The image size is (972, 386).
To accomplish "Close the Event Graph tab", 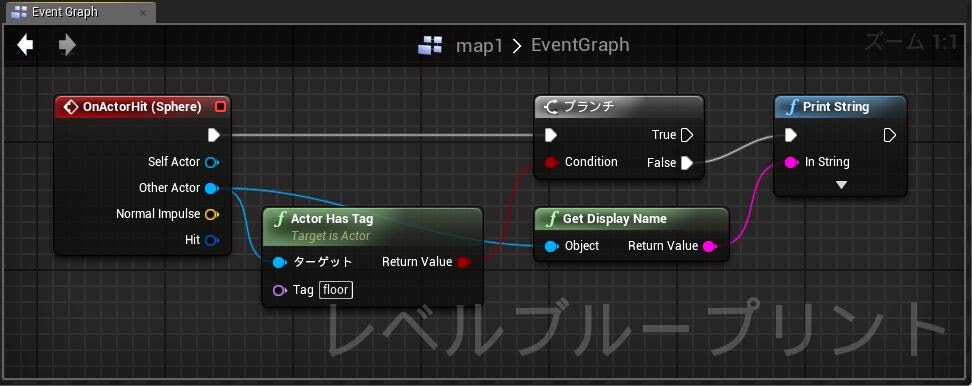I will coord(143,12).
